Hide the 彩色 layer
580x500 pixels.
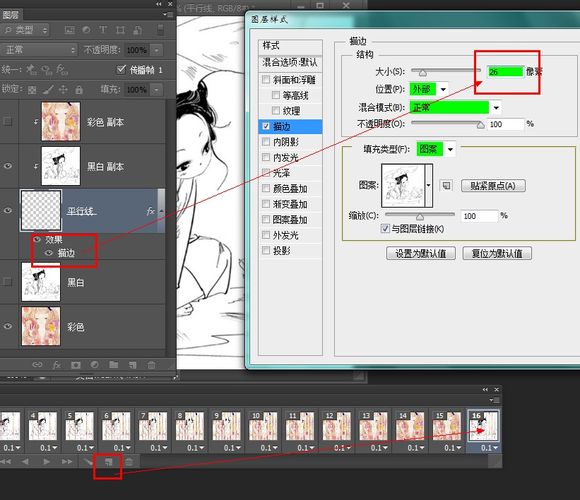[8, 326]
